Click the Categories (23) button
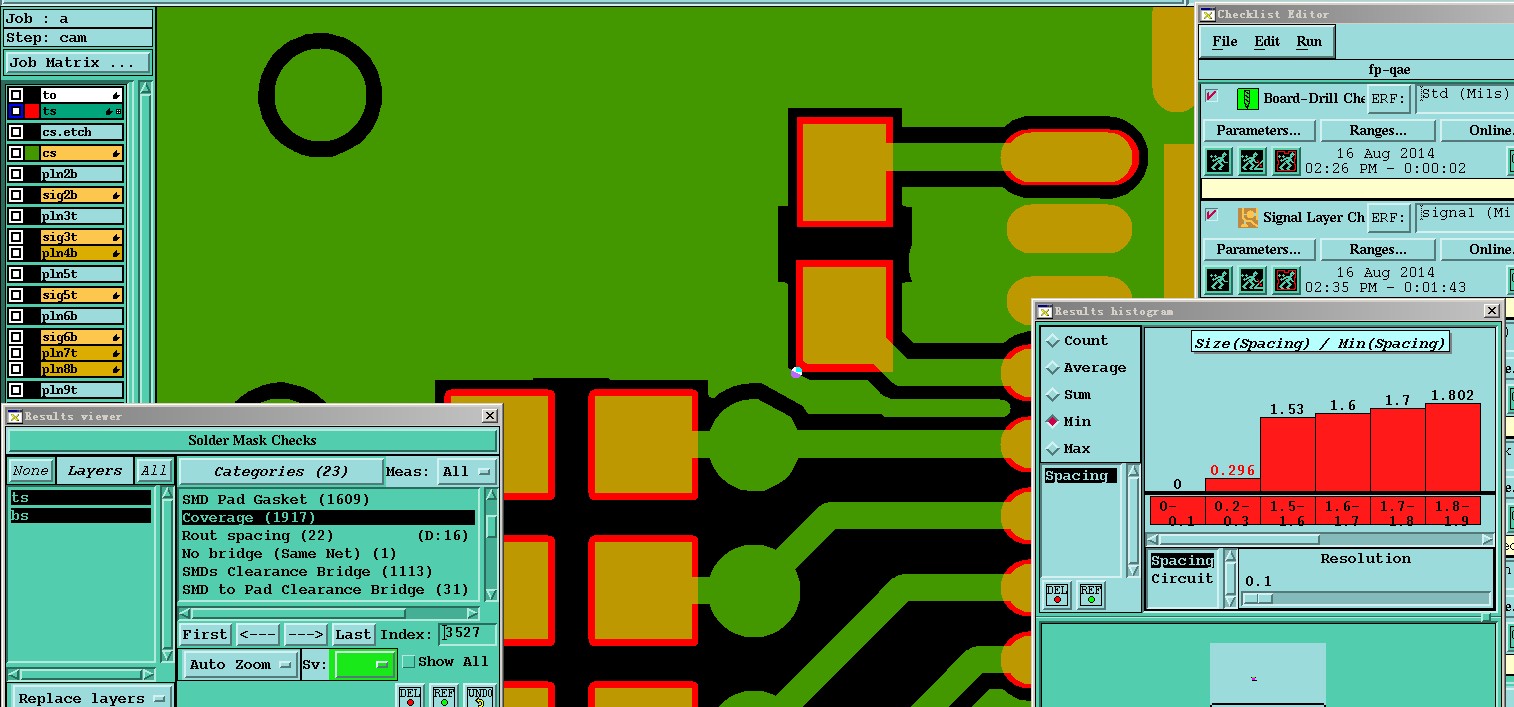The height and width of the screenshot is (707, 1514). click(281, 471)
